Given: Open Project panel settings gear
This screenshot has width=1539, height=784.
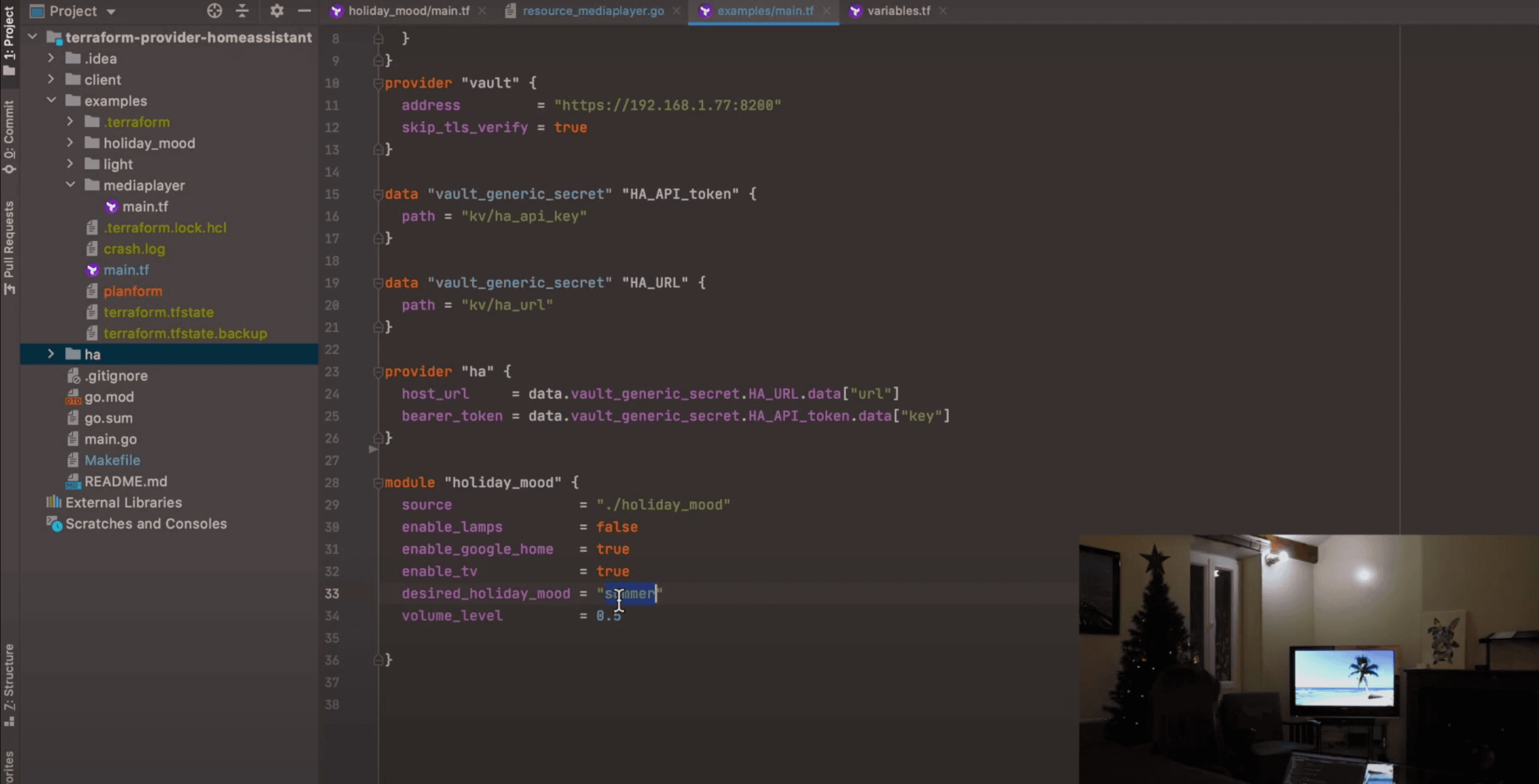Looking at the screenshot, I should point(276,11).
